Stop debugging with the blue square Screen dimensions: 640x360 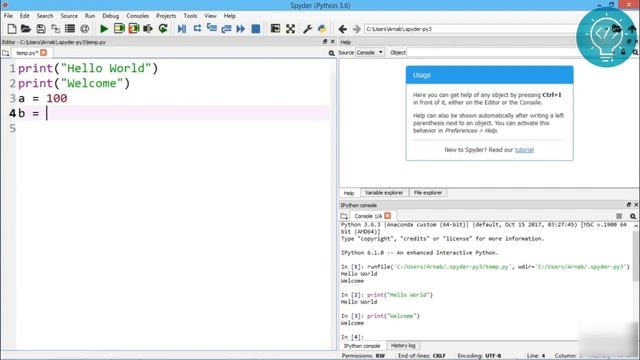pyautogui.click(x=256, y=29)
